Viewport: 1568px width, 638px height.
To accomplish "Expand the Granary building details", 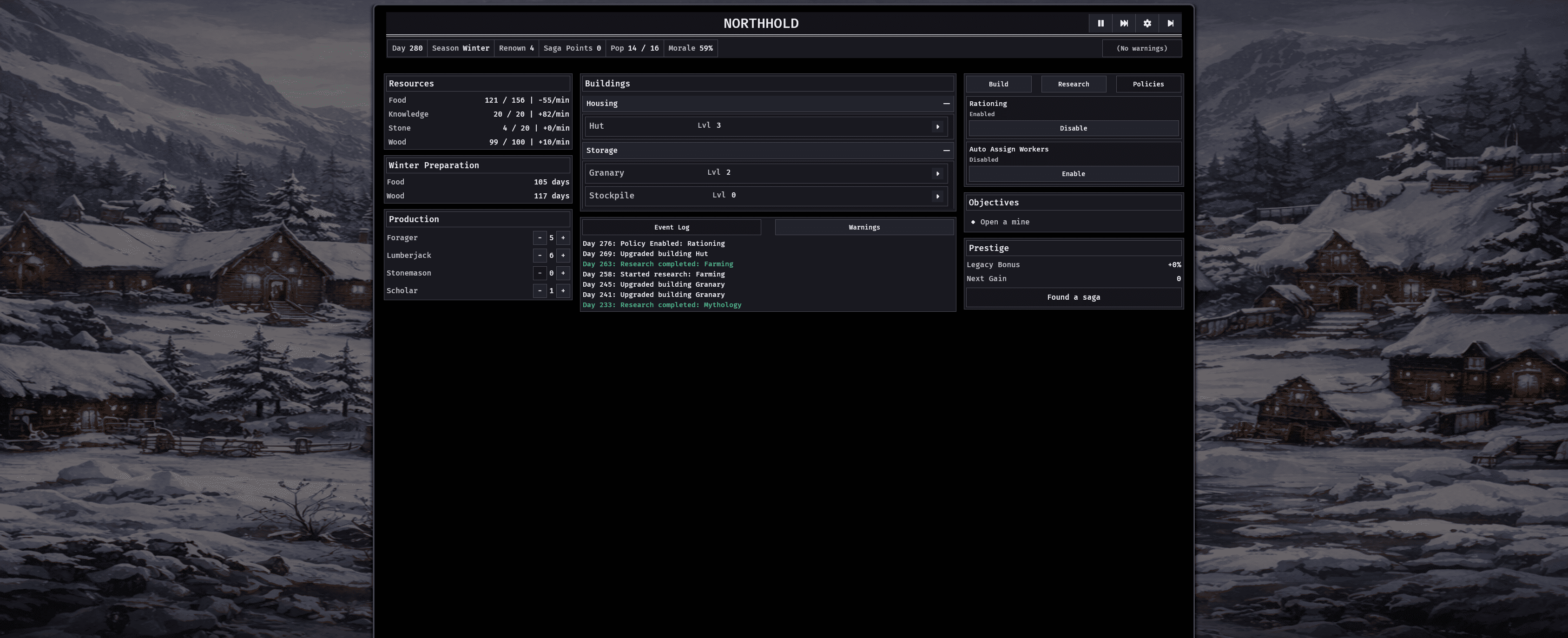I will point(937,173).
